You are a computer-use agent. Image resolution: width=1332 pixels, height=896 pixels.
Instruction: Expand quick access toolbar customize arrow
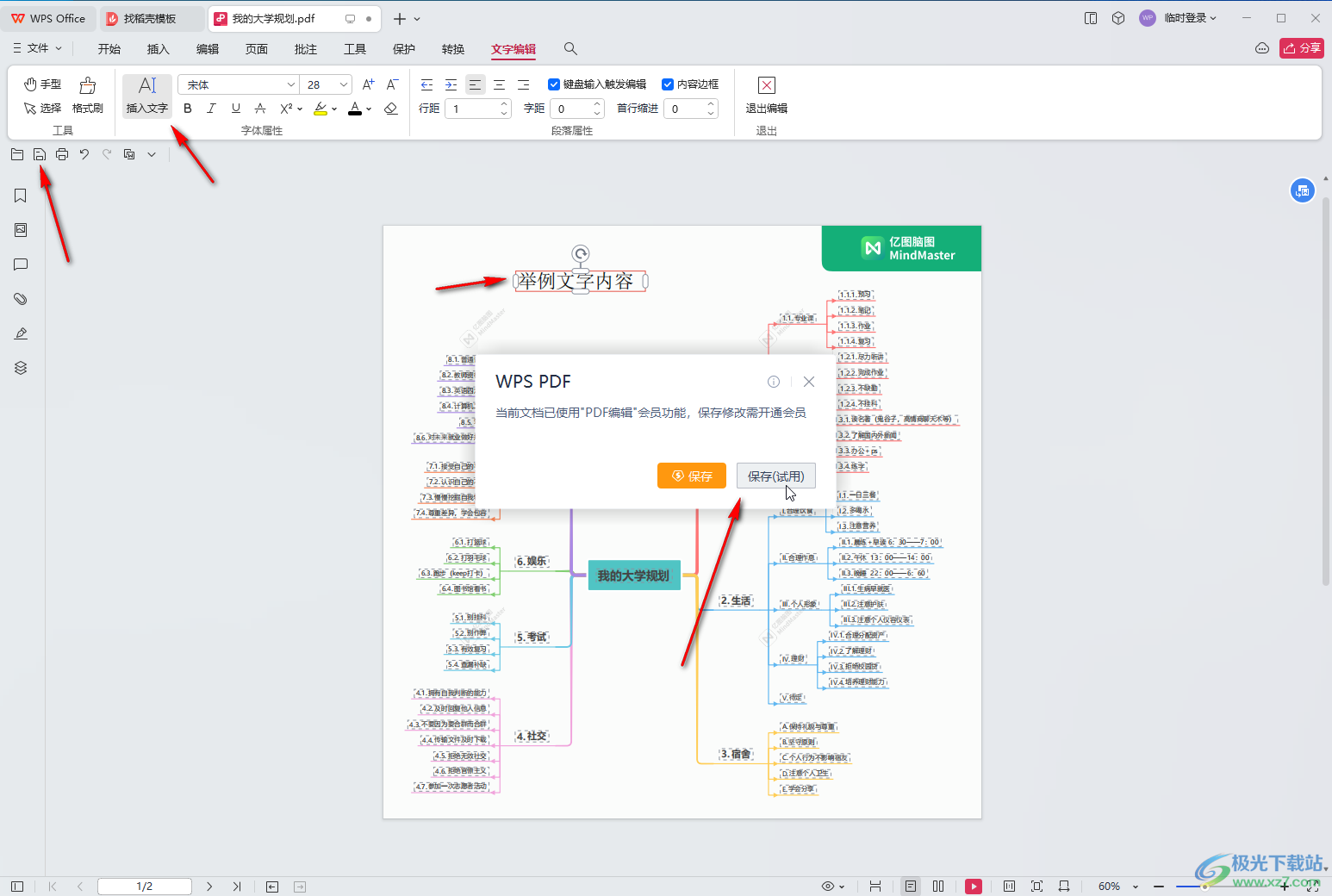click(x=152, y=154)
